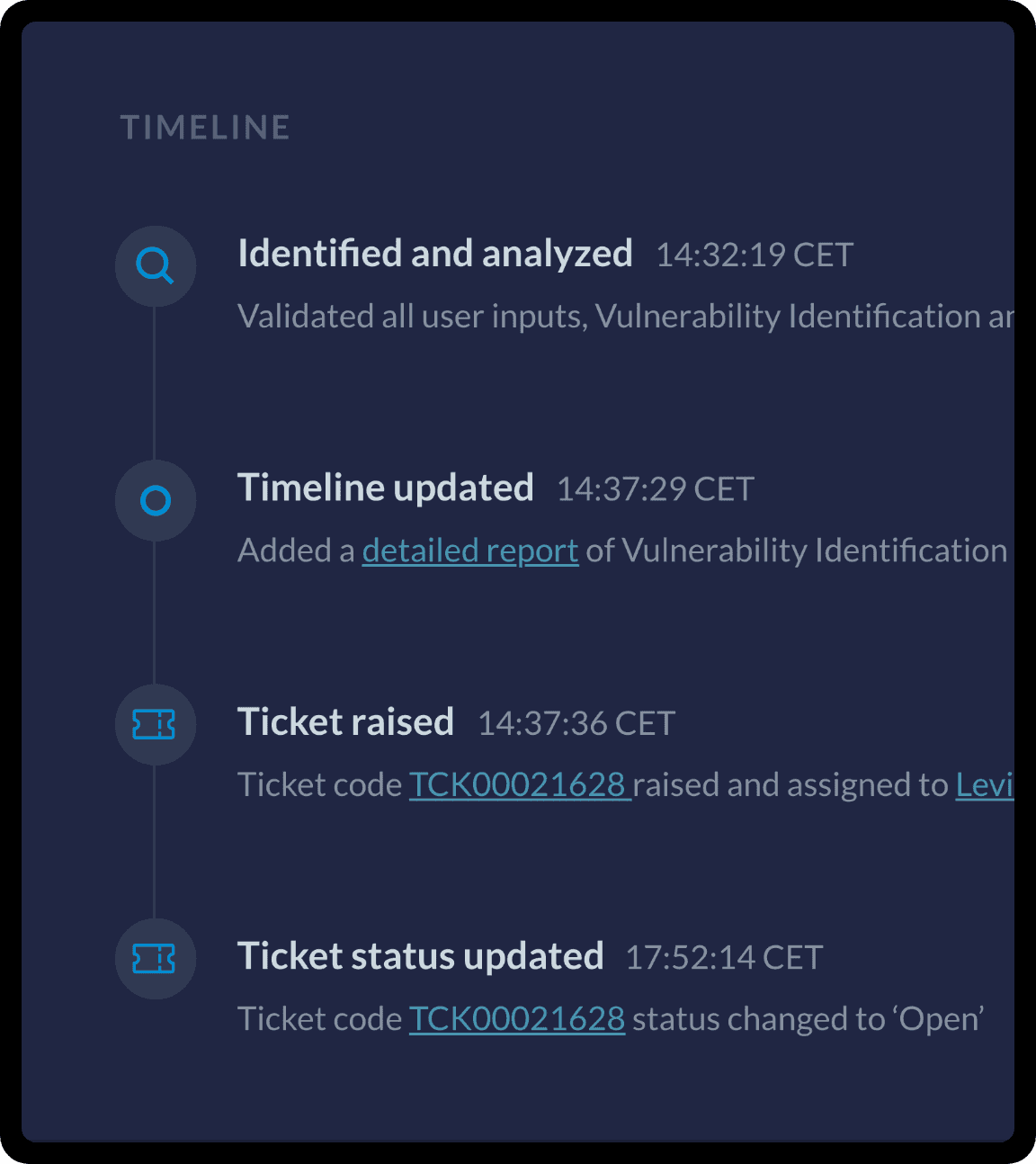This screenshot has width=1036, height=1164.
Task: Select the Ticket raised title
Action: pos(345,722)
